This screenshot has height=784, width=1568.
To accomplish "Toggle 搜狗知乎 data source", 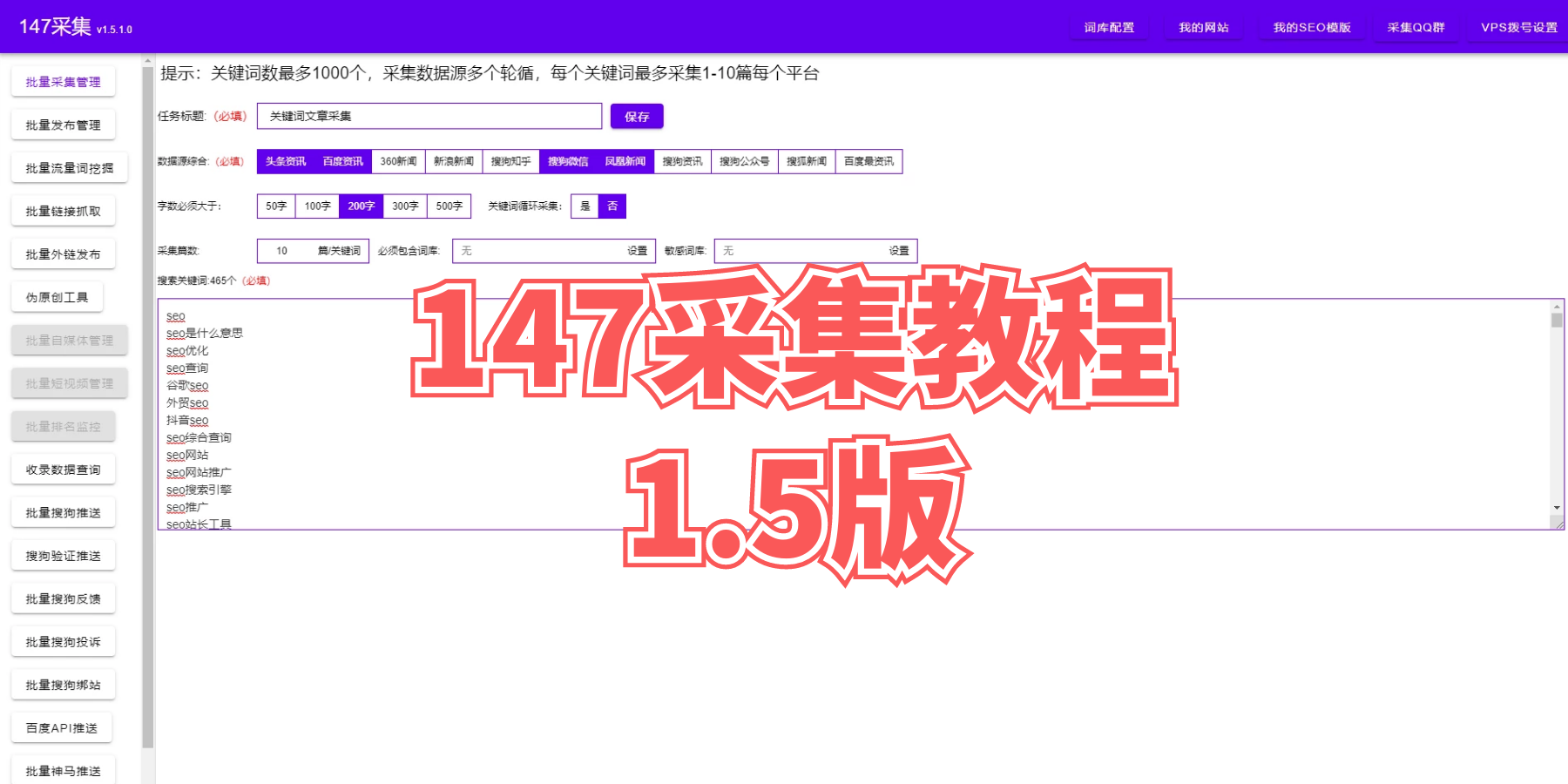I will pos(510,161).
